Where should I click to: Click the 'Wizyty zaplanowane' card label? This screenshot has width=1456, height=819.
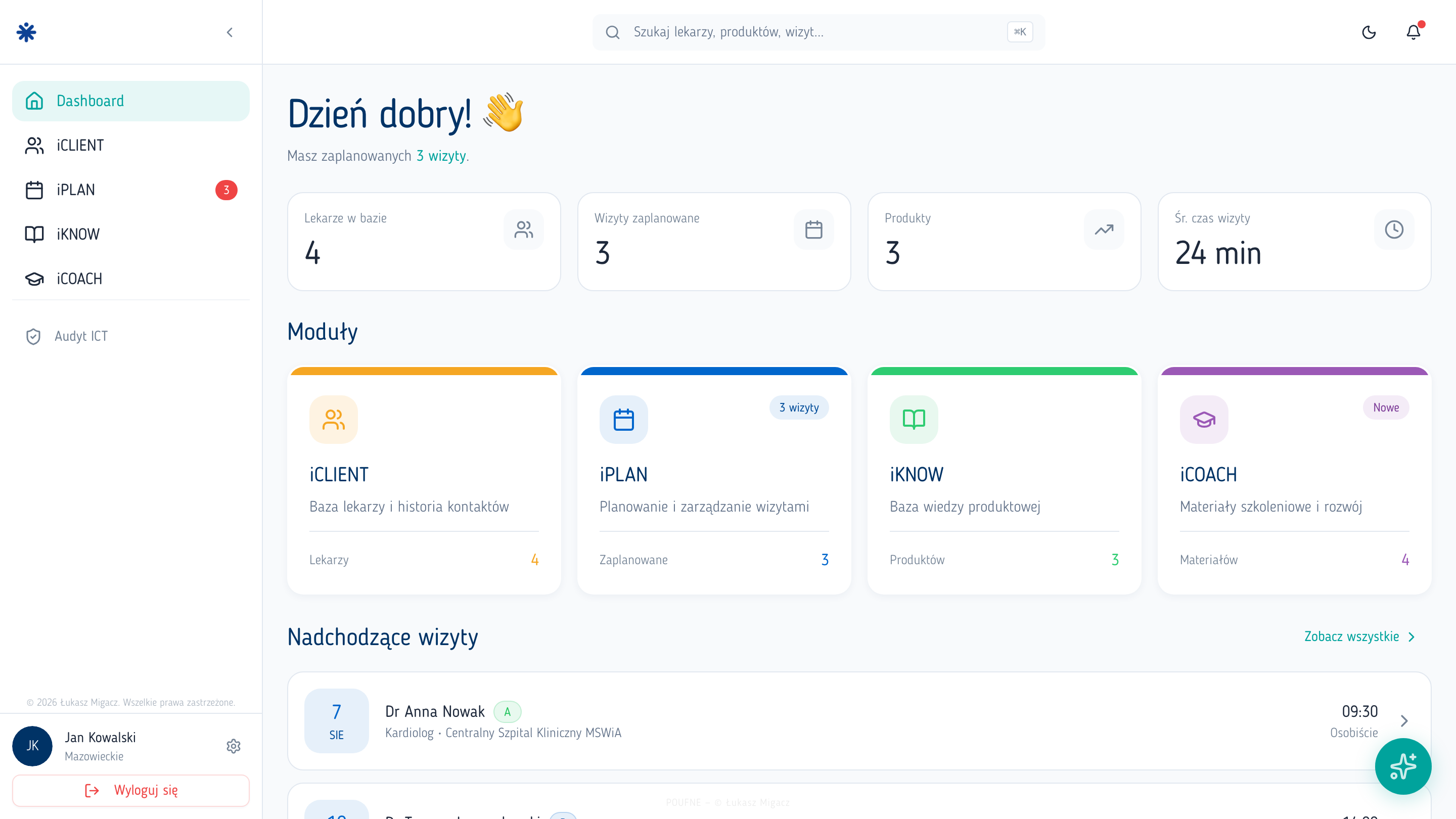pos(647,218)
